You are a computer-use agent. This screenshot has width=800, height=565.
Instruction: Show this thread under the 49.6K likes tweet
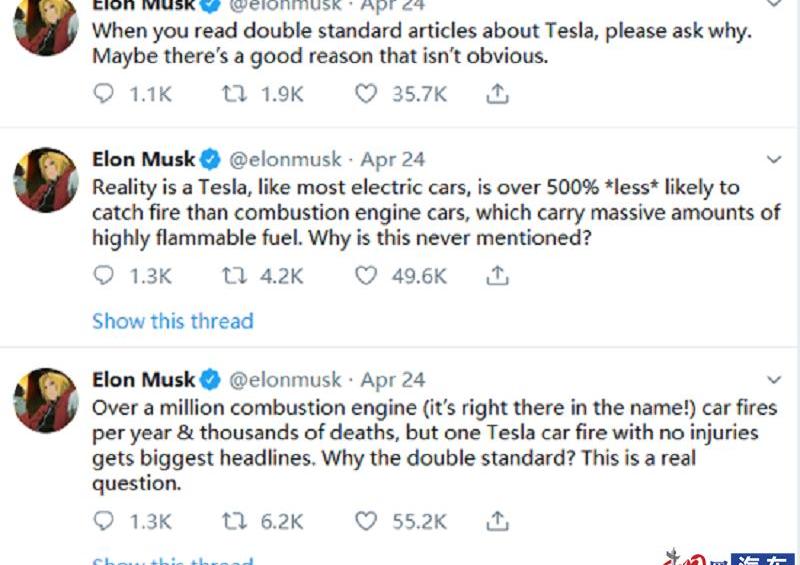[172, 321]
